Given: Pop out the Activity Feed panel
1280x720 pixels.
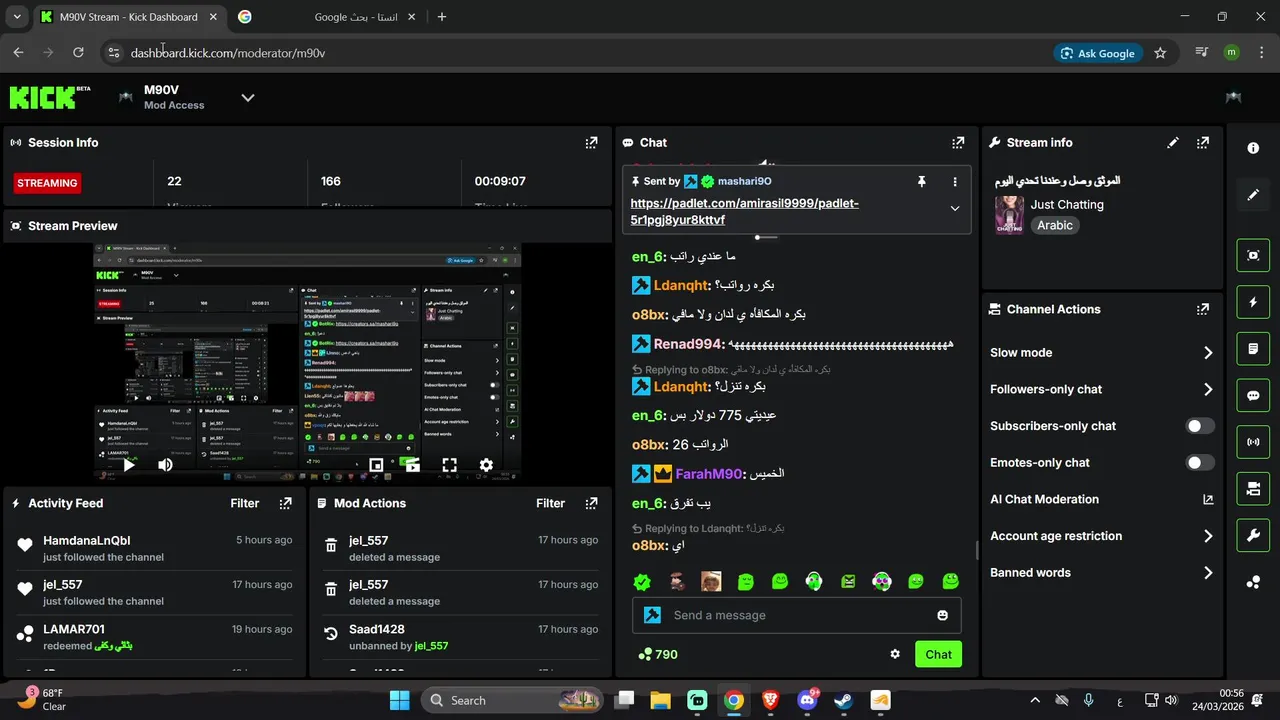Looking at the screenshot, I should coord(285,504).
